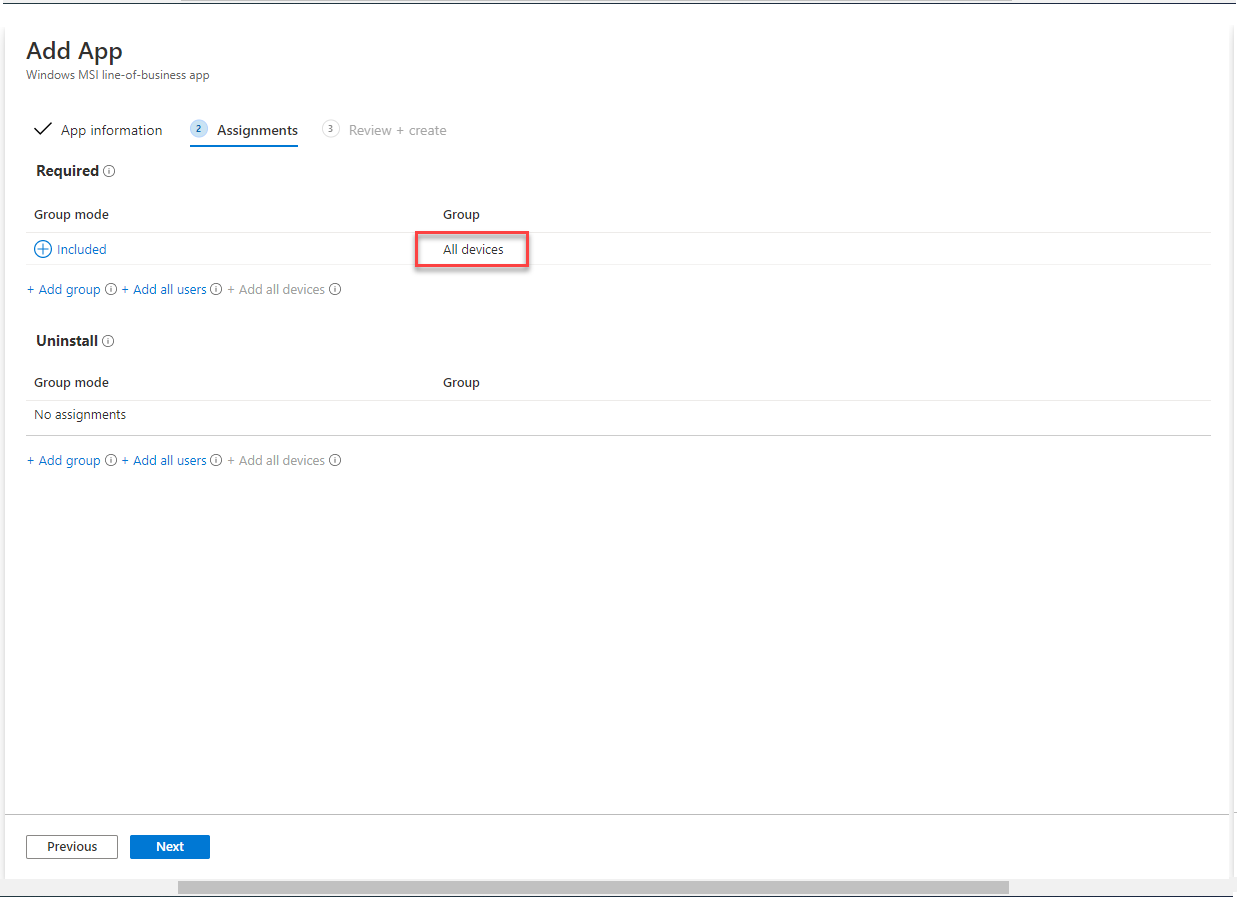This screenshot has height=897, width=1238.
Task: Click the info icon next to Add group under Uninstall
Action: (110, 460)
